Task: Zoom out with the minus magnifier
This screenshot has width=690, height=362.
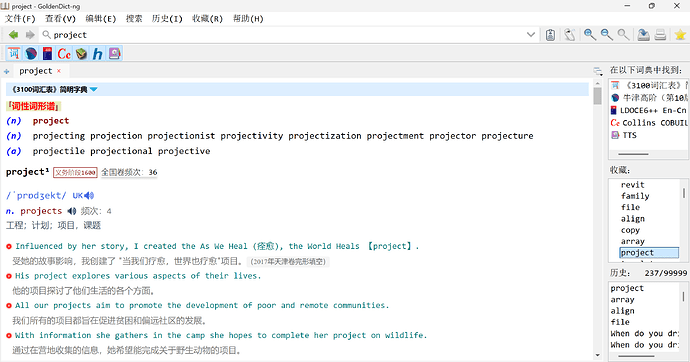Action: 606,35
